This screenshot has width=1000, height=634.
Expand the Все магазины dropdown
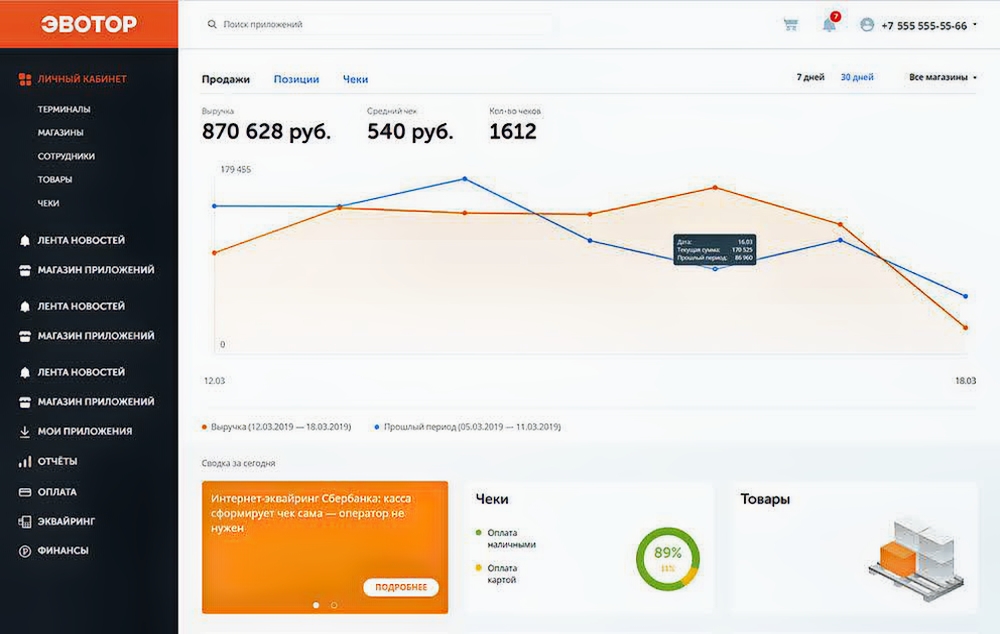point(942,77)
